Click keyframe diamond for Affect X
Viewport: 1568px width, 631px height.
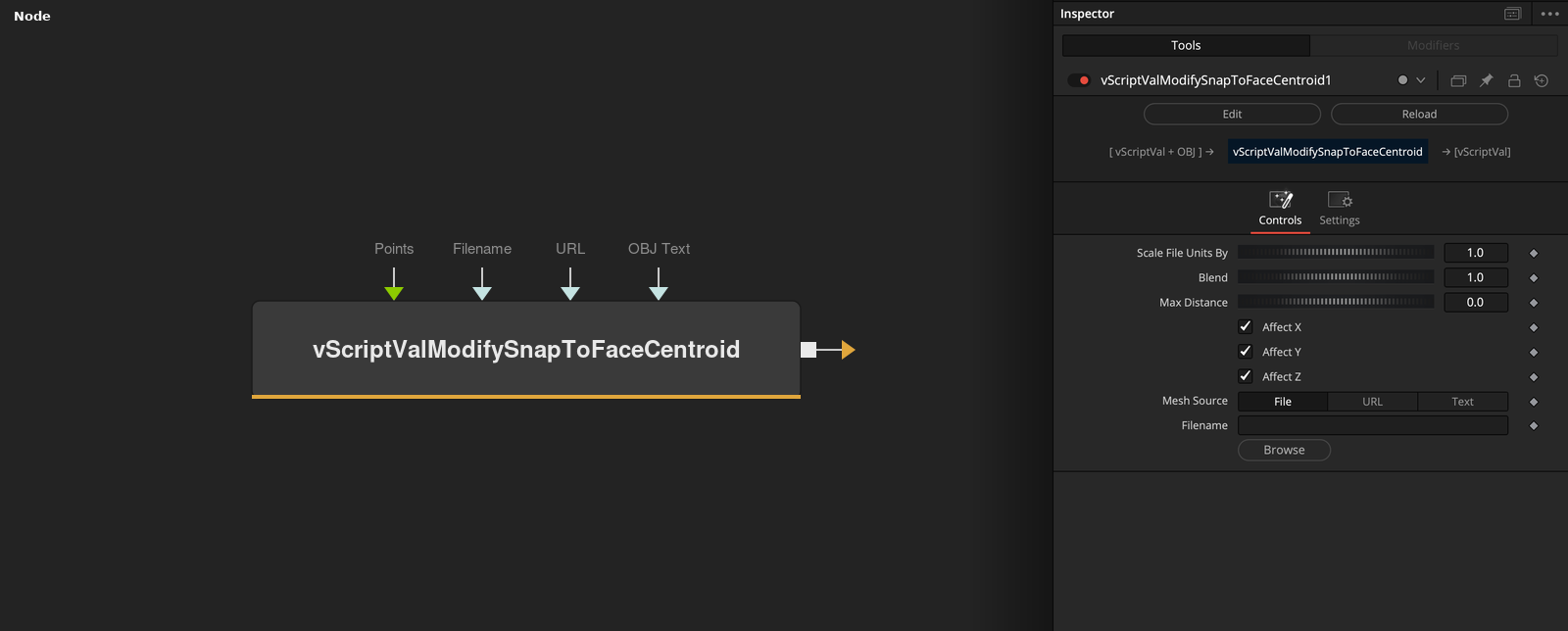tap(1534, 327)
